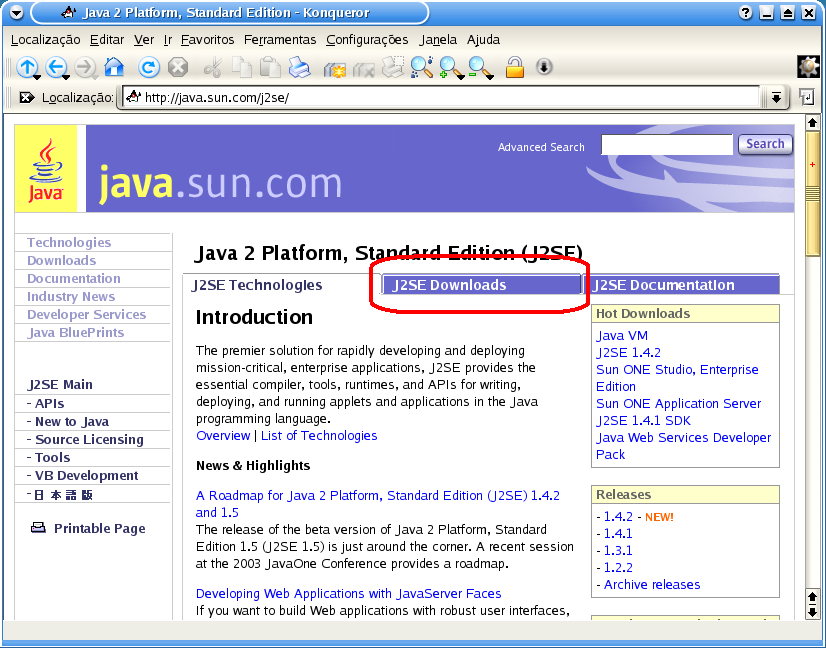Open the Favoritos menu
The width and height of the screenshot is (826, 648).
coord(208,40)
